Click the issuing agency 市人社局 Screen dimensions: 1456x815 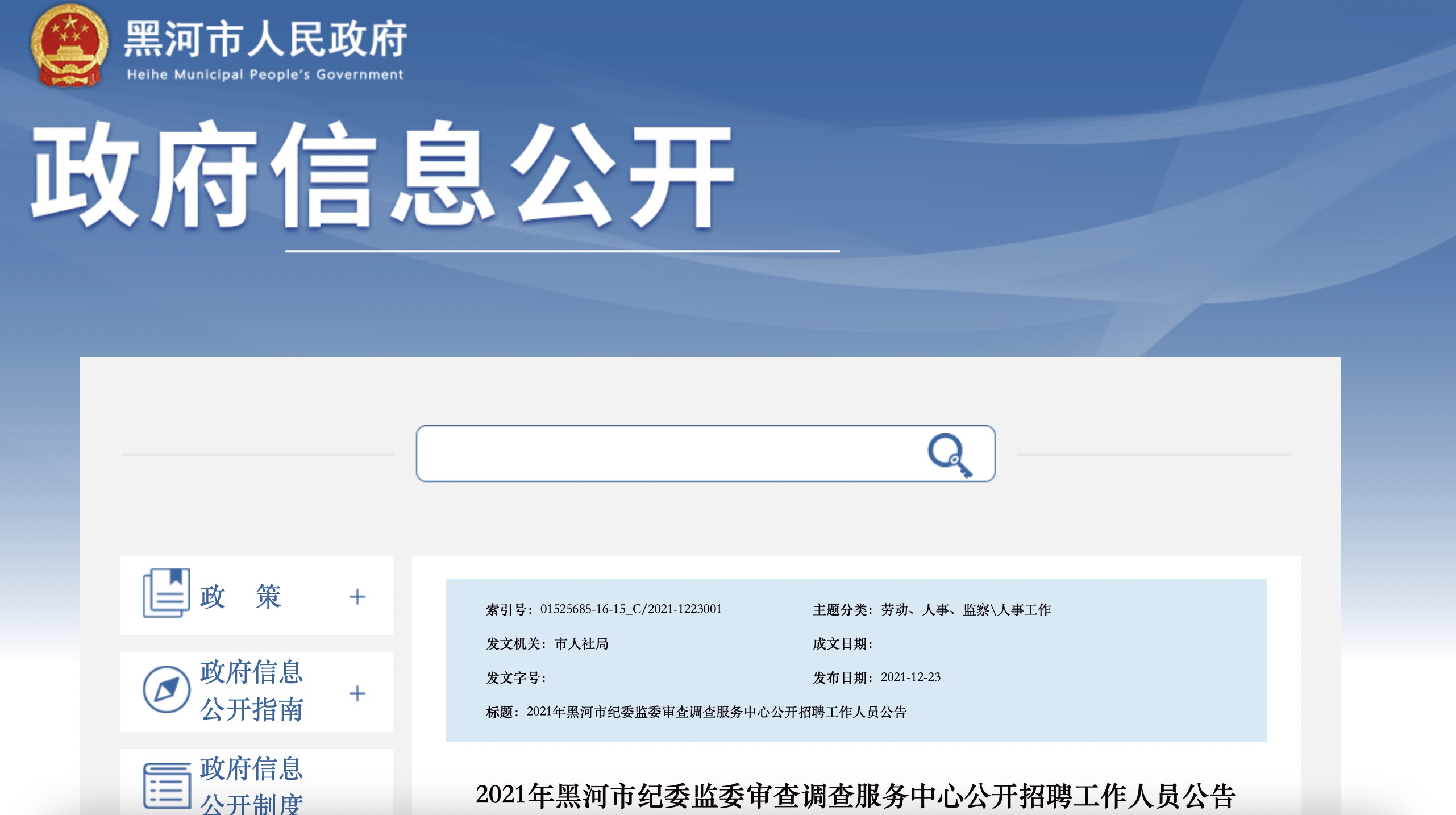(581, 644)
